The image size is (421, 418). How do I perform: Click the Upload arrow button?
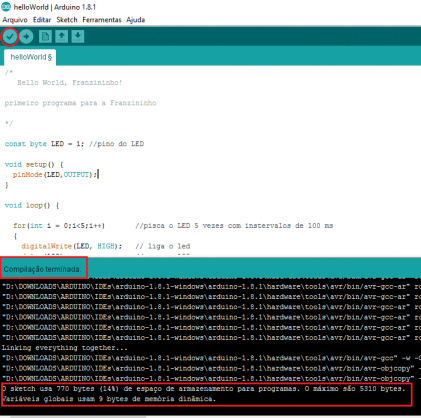tap(26, 37)
